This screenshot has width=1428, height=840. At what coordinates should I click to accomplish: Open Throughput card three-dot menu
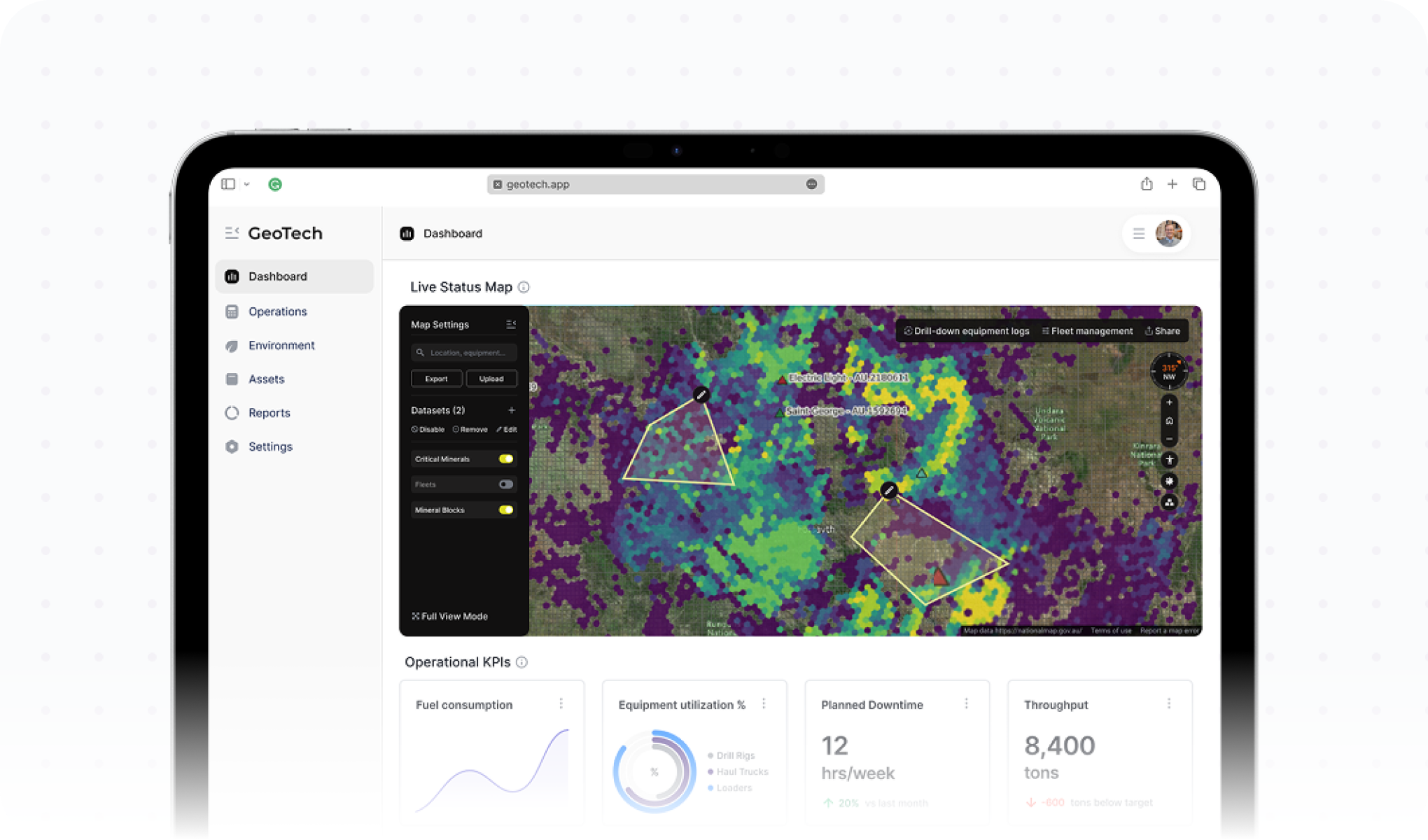[1168, 703]
